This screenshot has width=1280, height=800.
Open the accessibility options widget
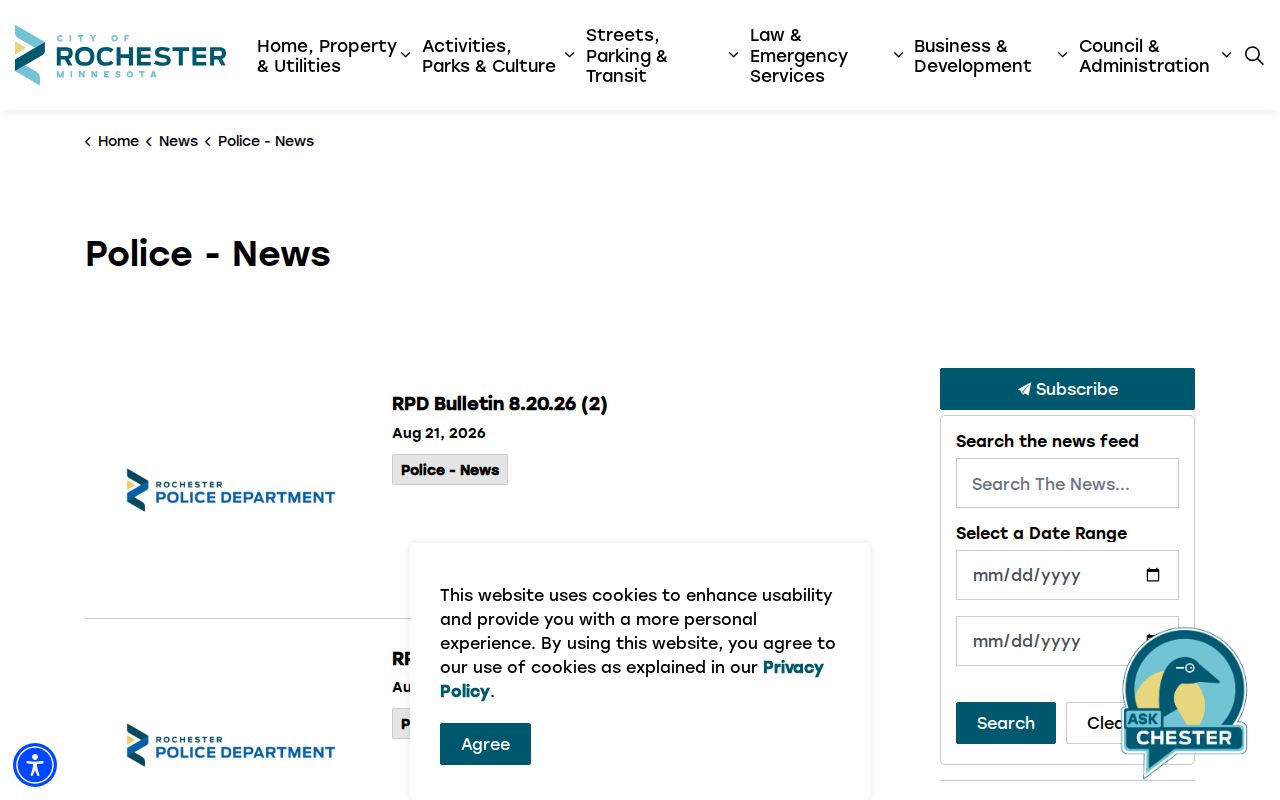coord(35,765)
